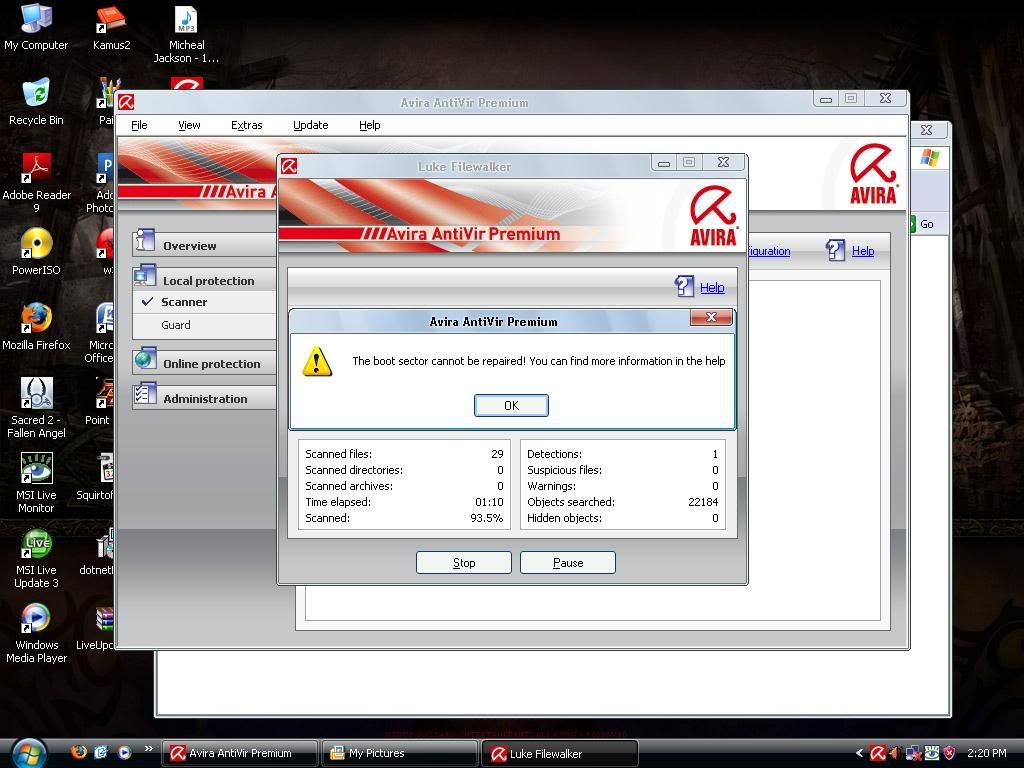
Task: Expand Administration section
Action: click(205, 399)
